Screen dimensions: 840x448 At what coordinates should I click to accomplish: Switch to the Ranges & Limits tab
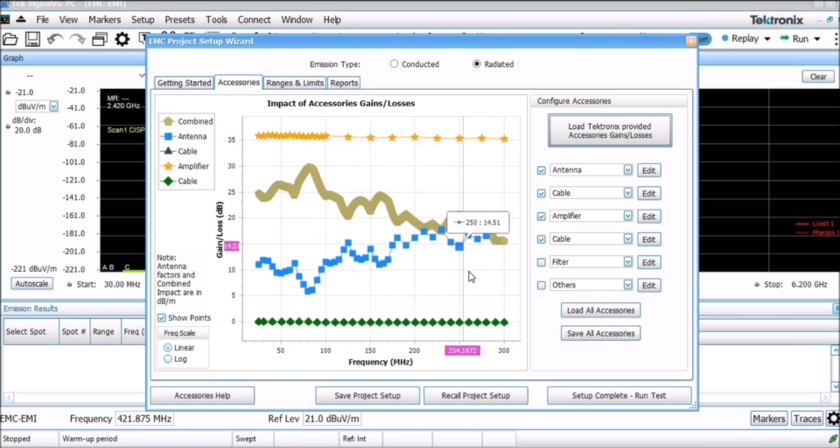point(294,83)
